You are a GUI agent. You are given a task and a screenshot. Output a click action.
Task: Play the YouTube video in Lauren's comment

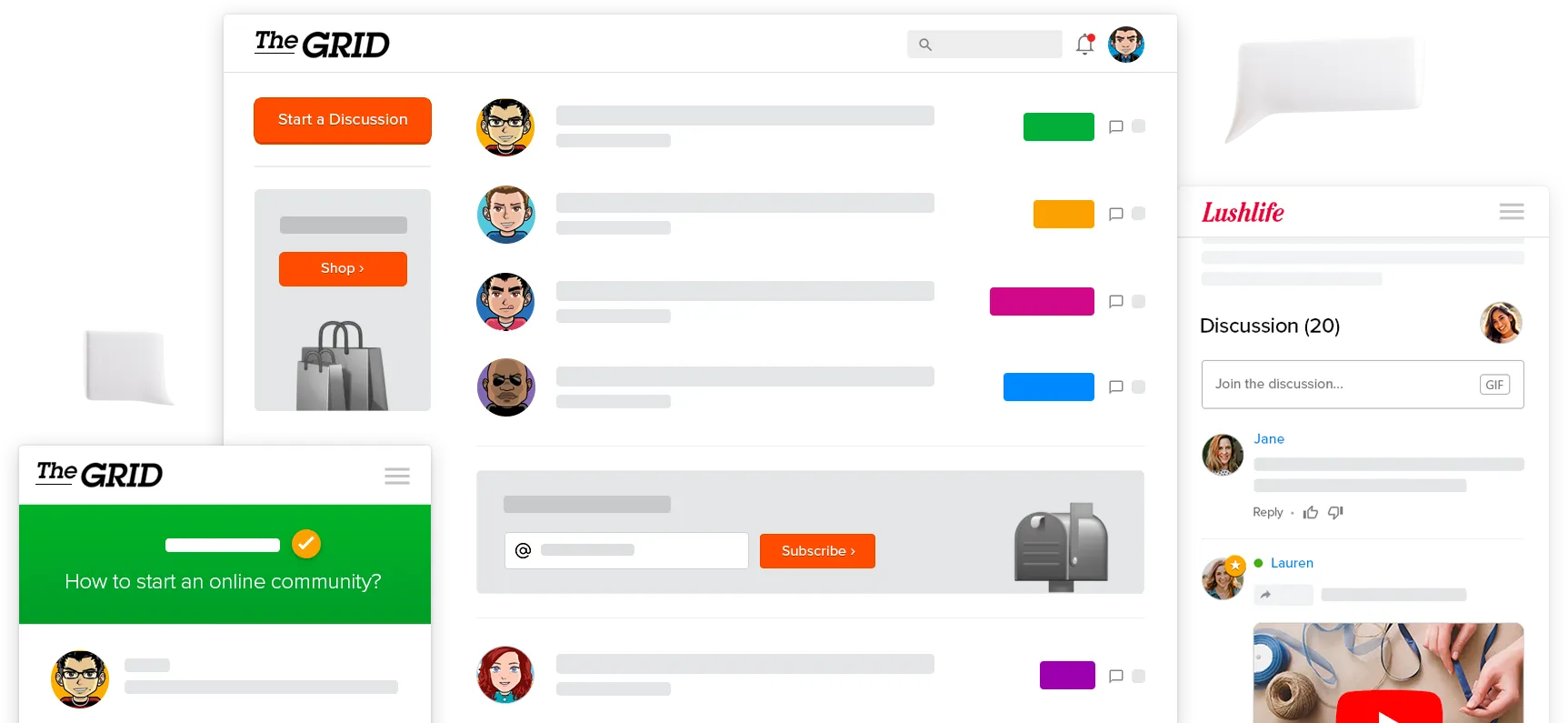1388,709
